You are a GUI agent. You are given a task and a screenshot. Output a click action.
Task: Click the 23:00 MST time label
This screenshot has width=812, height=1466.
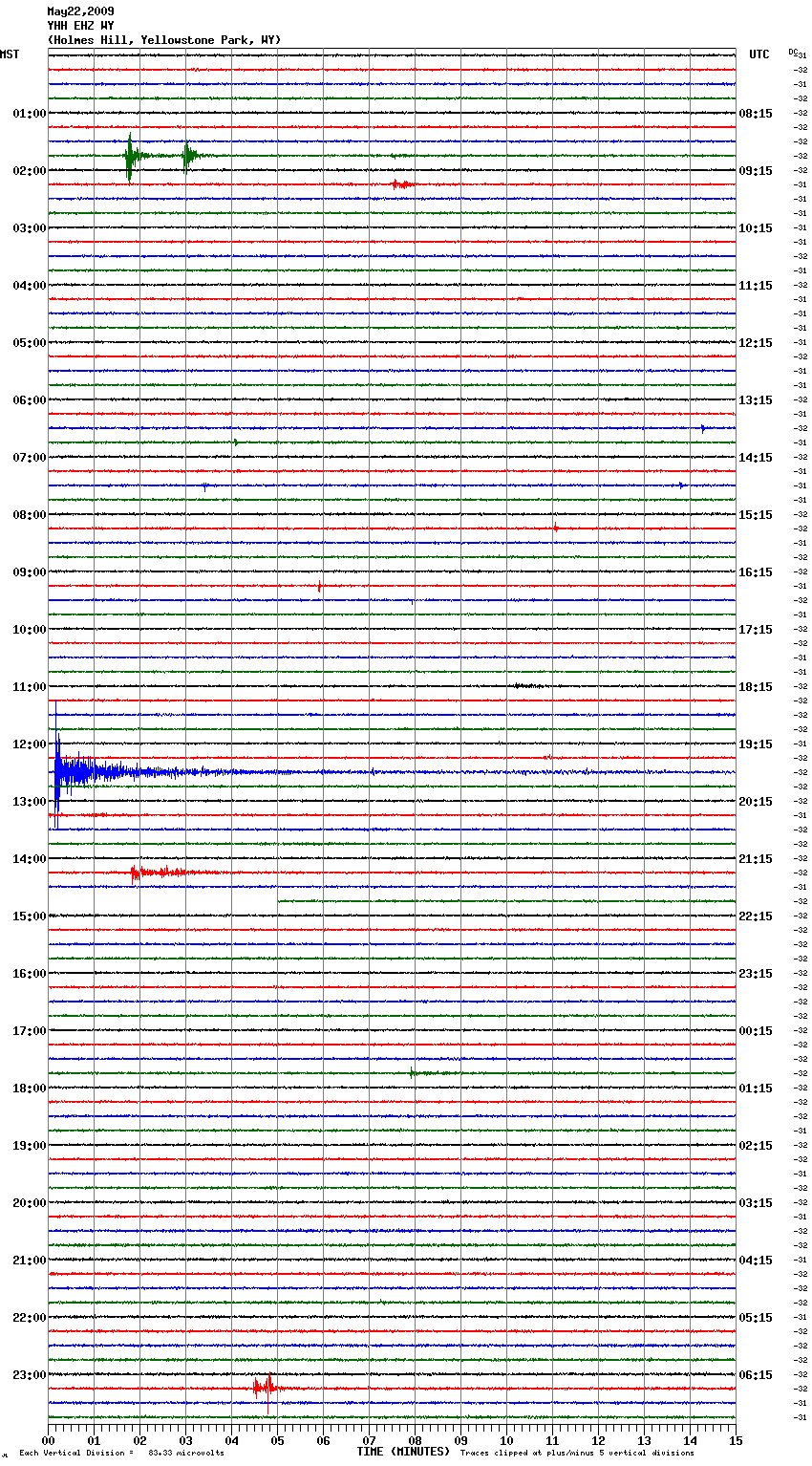click(x=30, y=1375)
